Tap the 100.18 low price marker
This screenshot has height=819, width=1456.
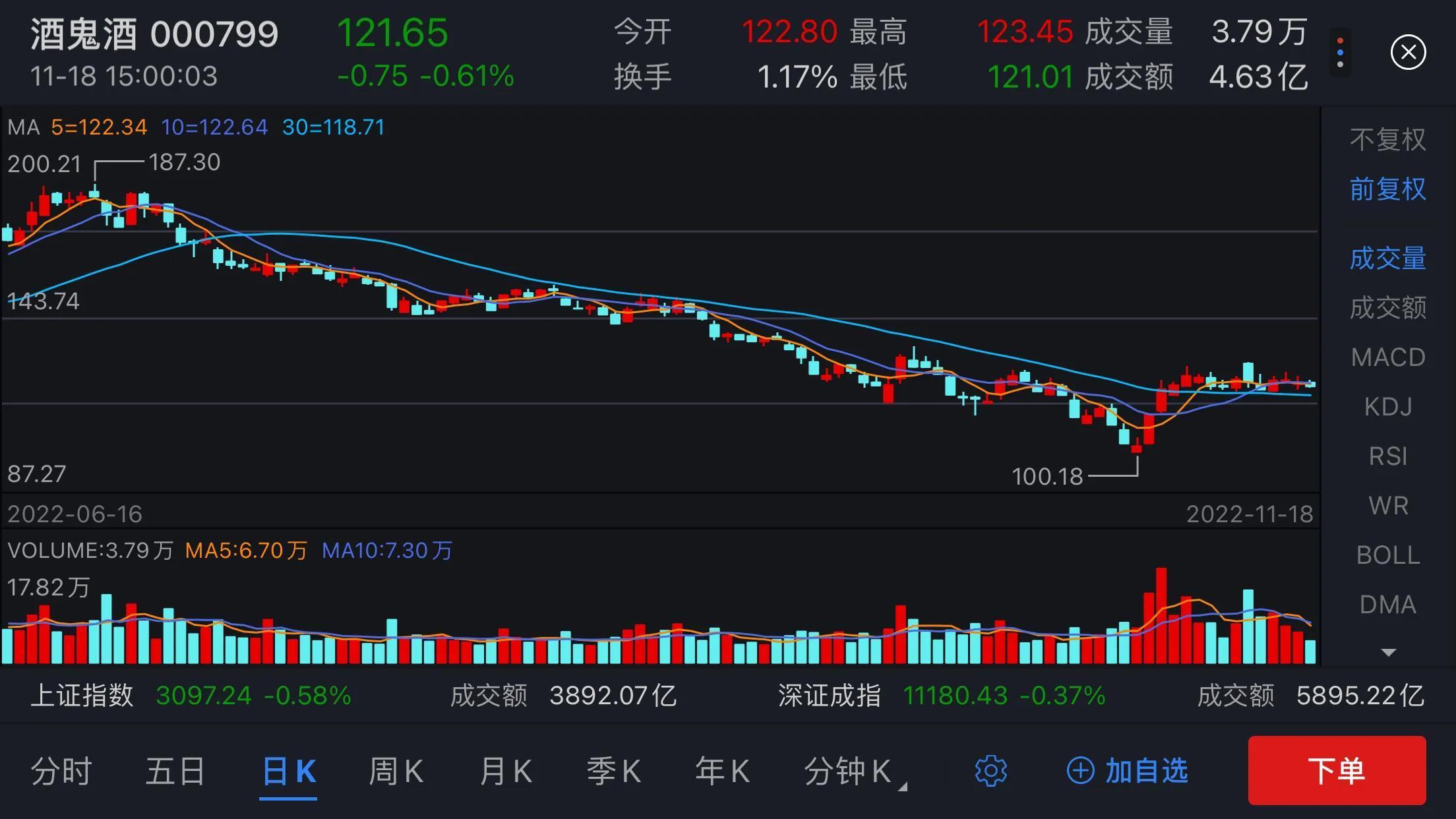pyautogui.click(x=1047, y=476)
